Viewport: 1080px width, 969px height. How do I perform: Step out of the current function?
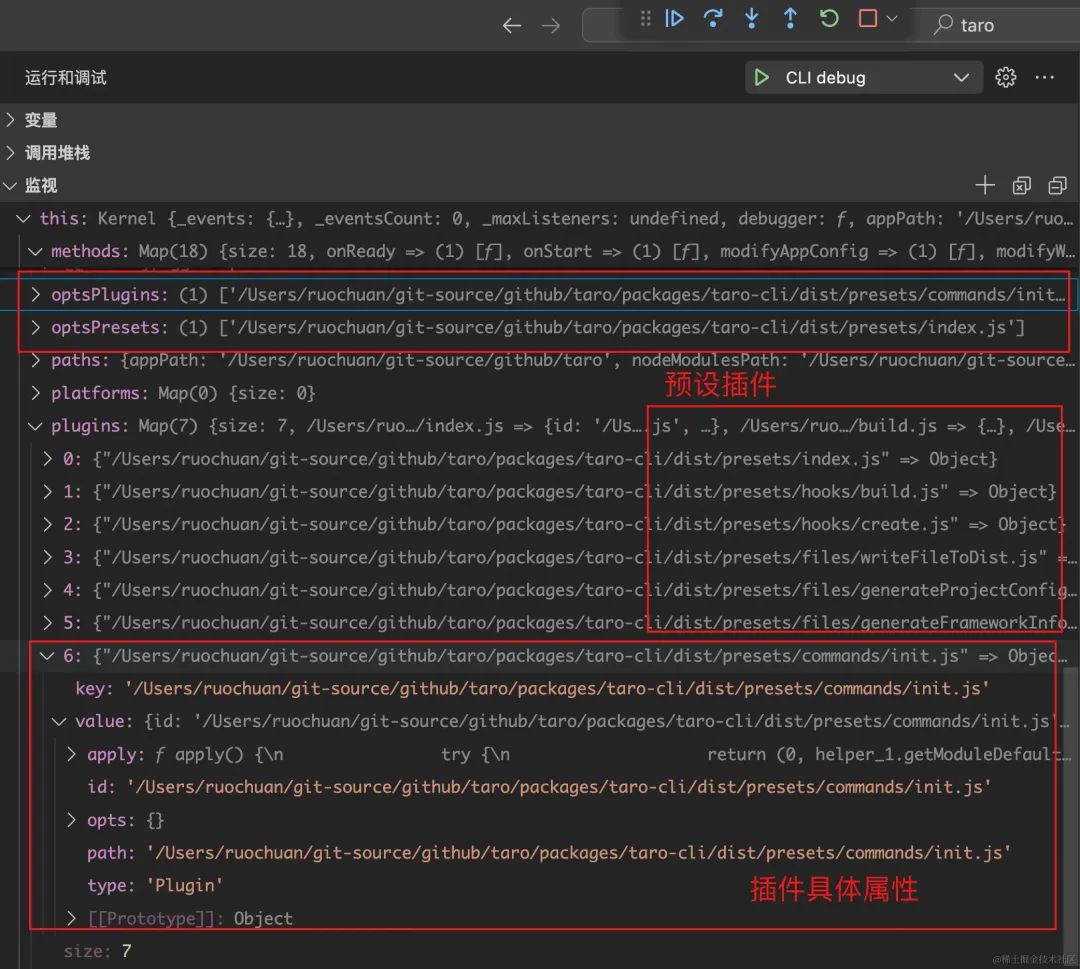[x=790, y=18]
